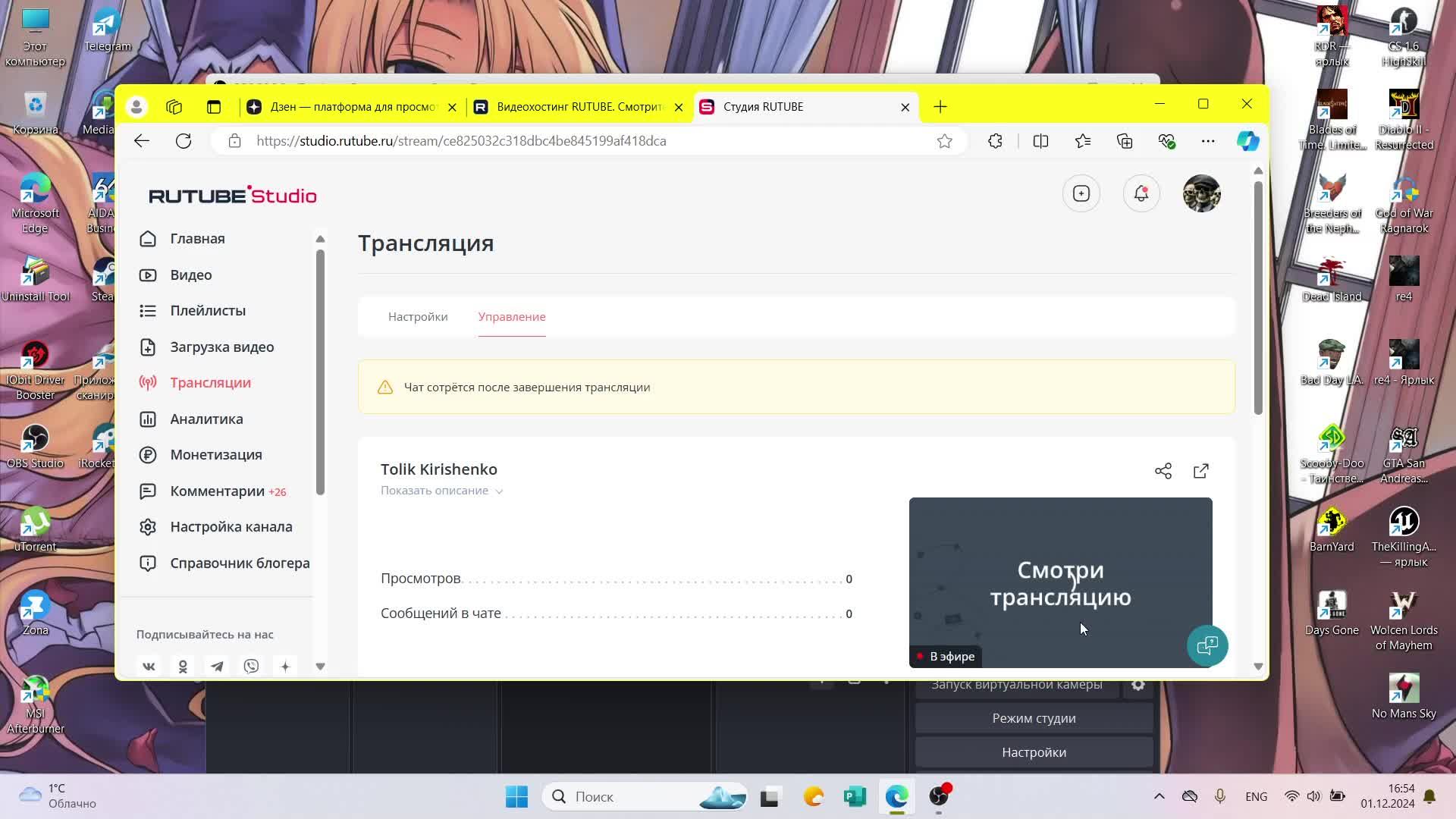
Task: Reload the page
Action: [x=184, y=141]
